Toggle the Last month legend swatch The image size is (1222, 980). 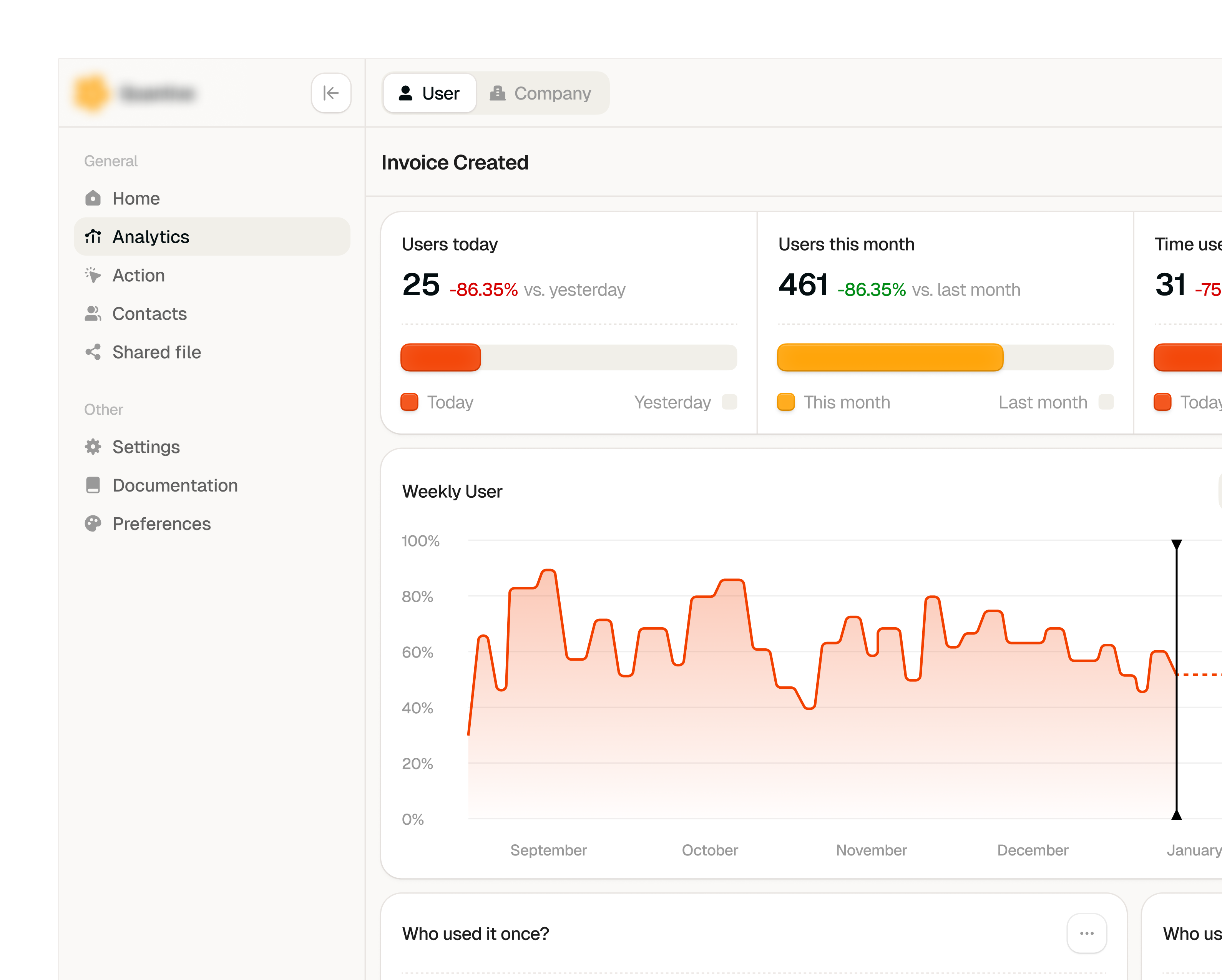coord(1106,402)
